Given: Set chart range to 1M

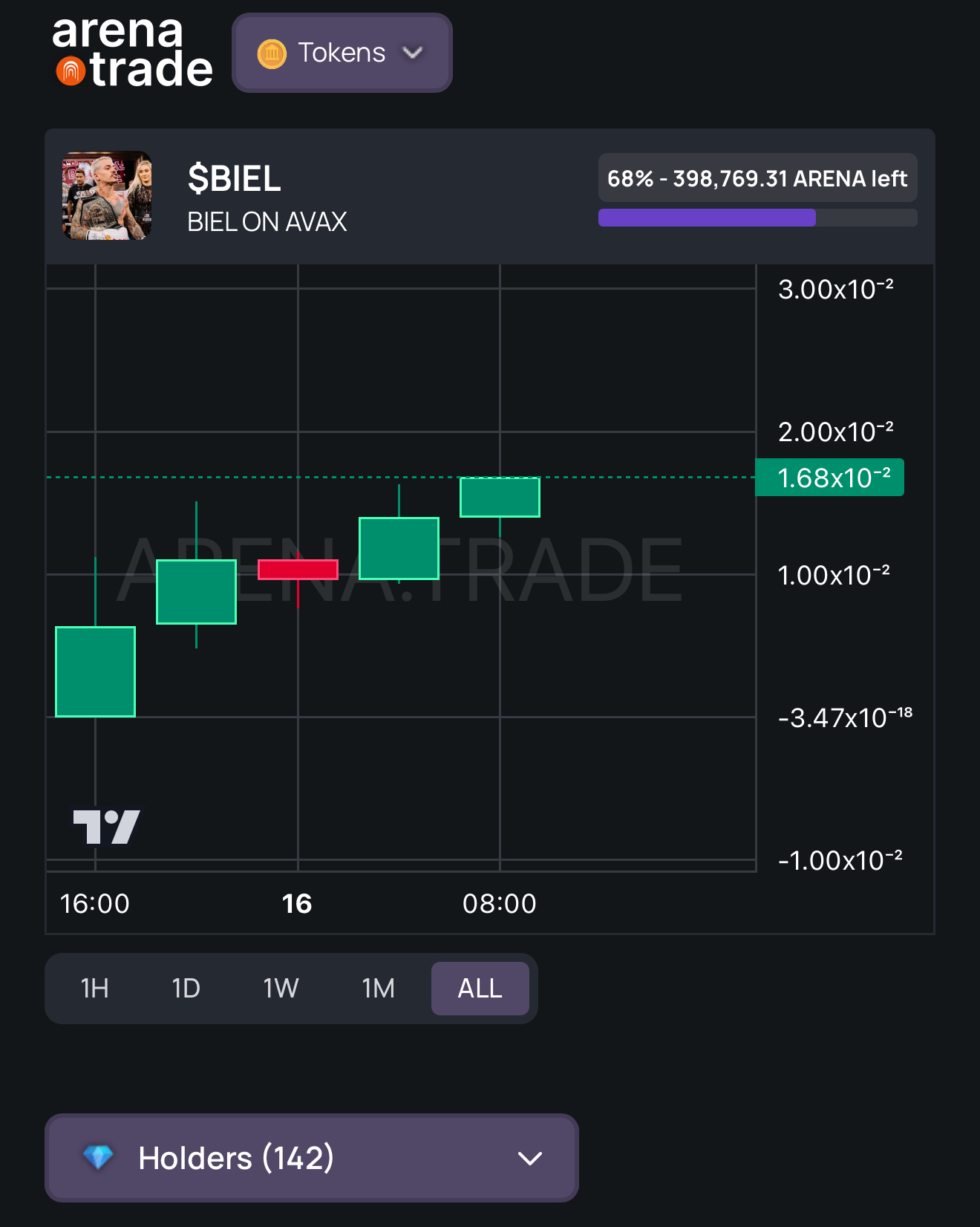Looking at the screenshot, I should point(378,989).
